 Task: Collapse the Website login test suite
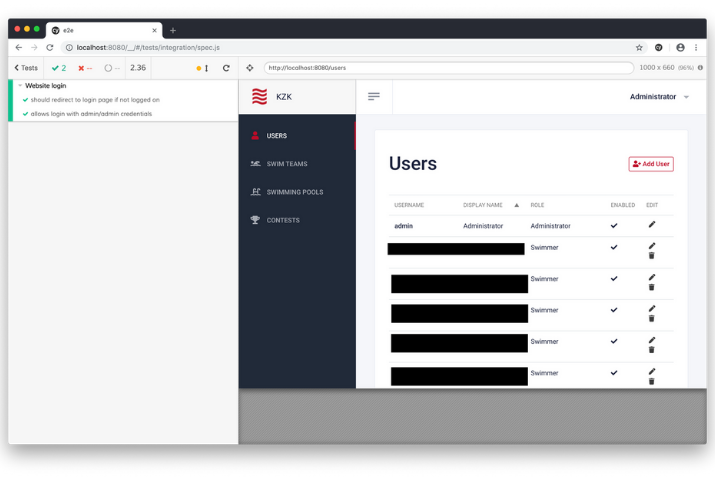click(20, 86)
